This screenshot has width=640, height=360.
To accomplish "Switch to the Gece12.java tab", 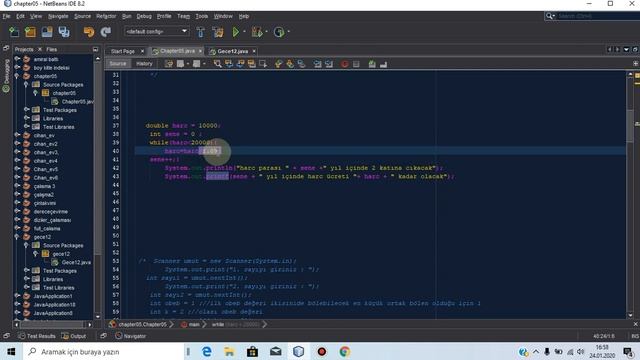I will click(x=232, y=51).
